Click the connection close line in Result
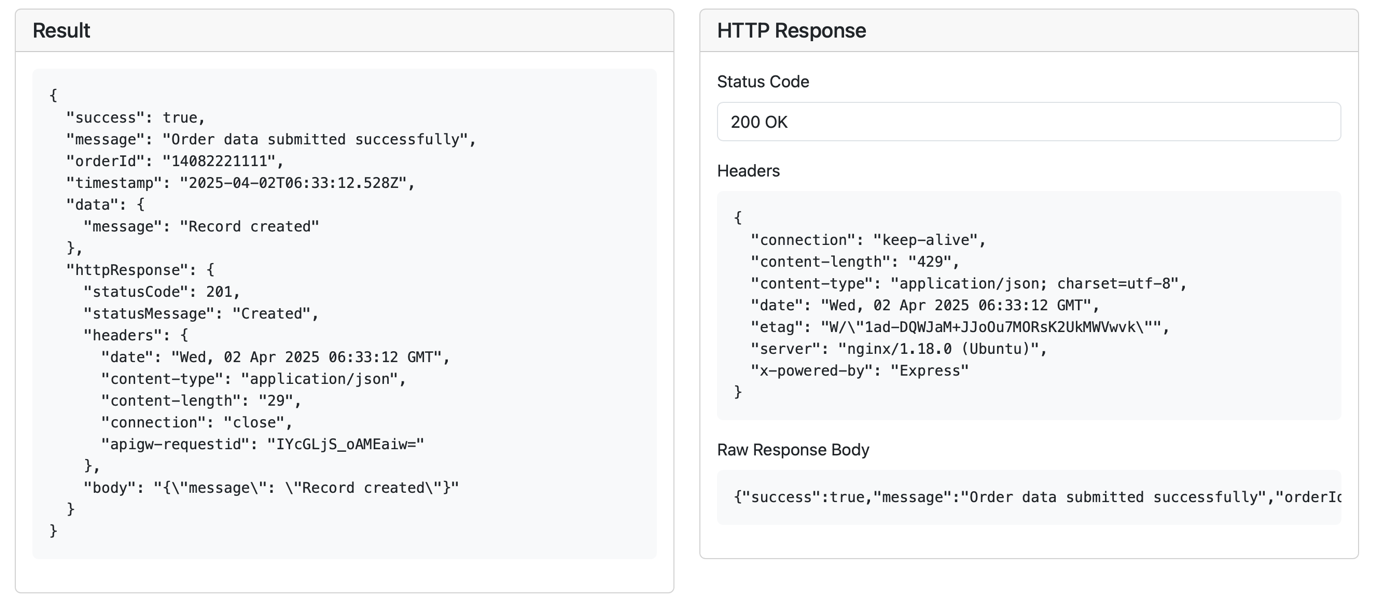Image resolution: width=1378 pixels, height=605 pixels. [197, 423]
